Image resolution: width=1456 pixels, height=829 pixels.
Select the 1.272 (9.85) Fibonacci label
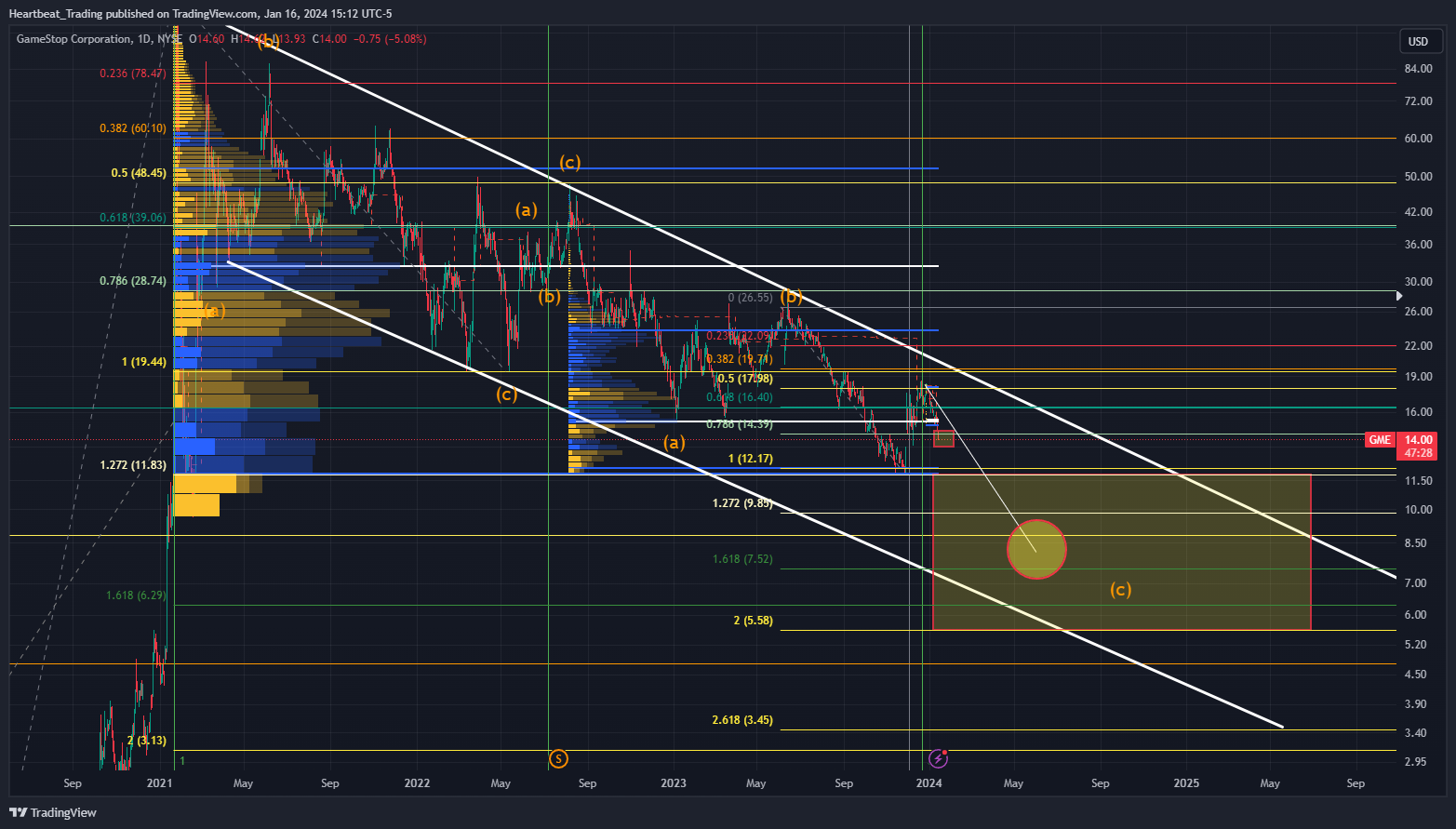[x=742, y=503]
